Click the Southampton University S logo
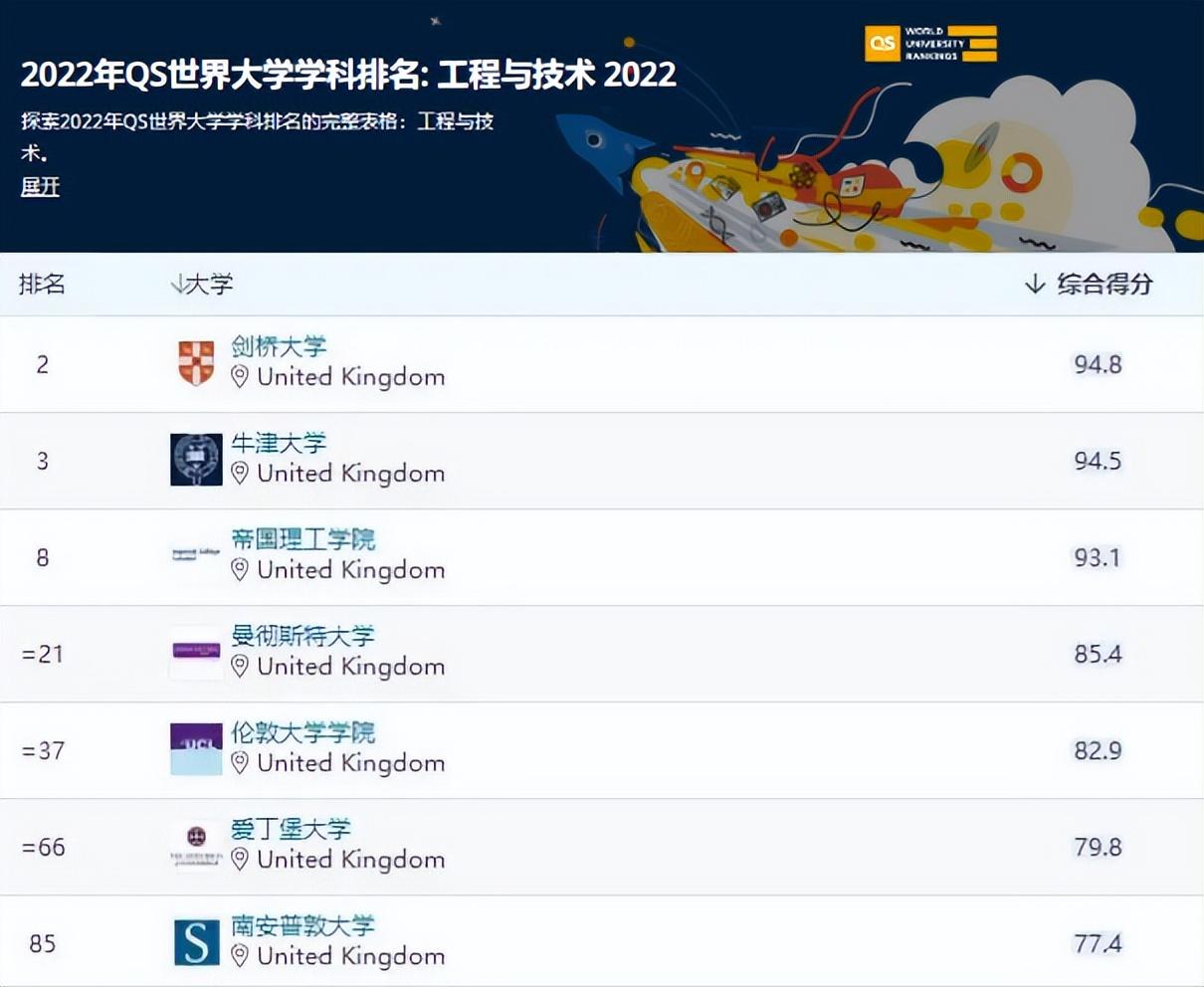Viewport: 1204px width, 987px height. click(196, 939)
